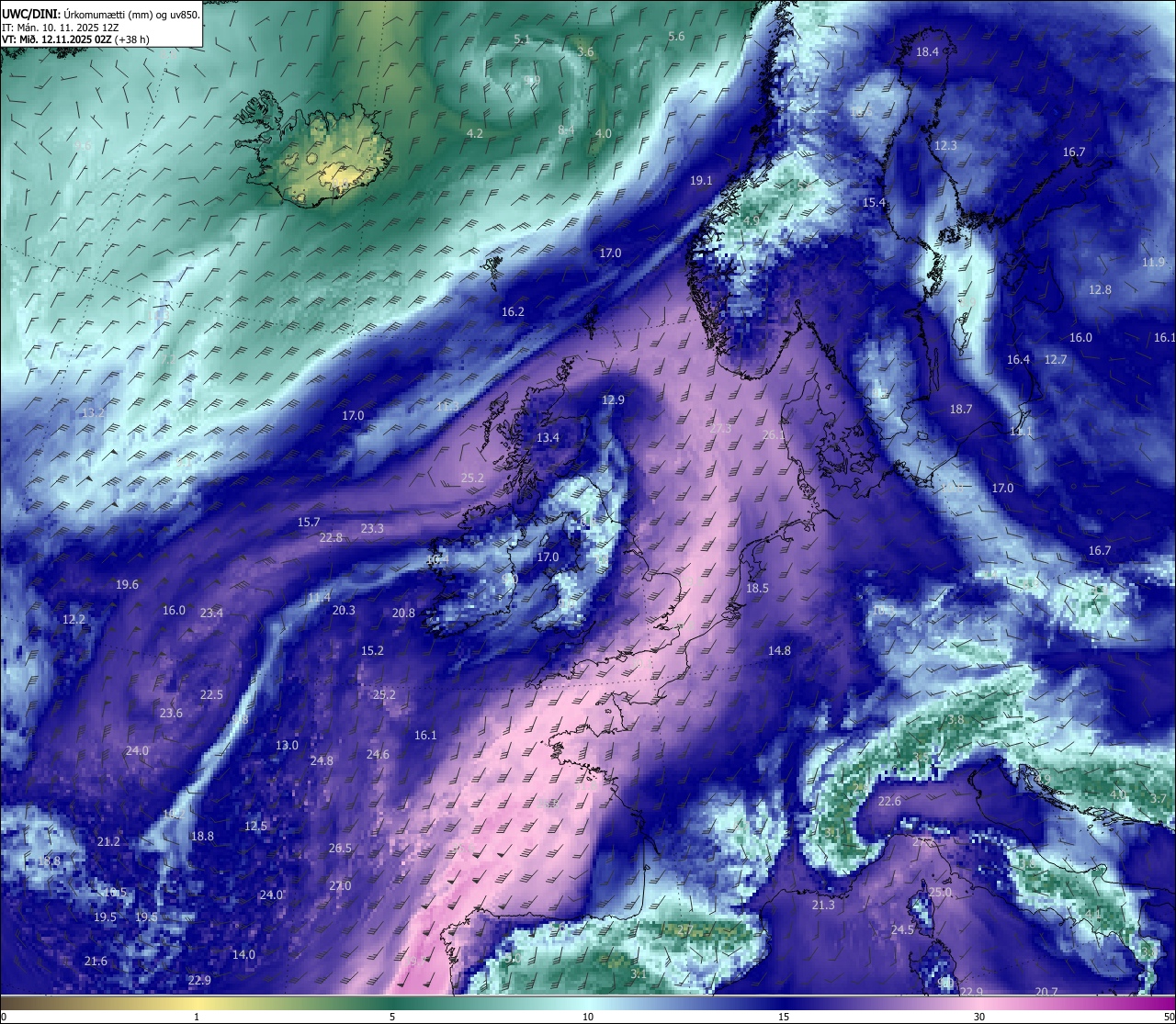Viewport: 1176px width, 1024px height.
Task: Click the 12.7 value on the map
Action: tap(1056, 360)
